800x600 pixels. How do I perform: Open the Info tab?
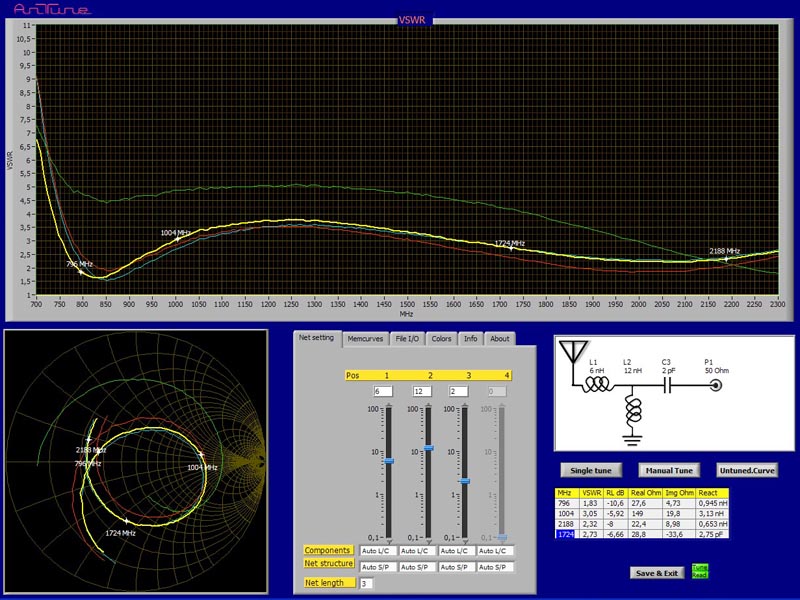tap(470, 339)
